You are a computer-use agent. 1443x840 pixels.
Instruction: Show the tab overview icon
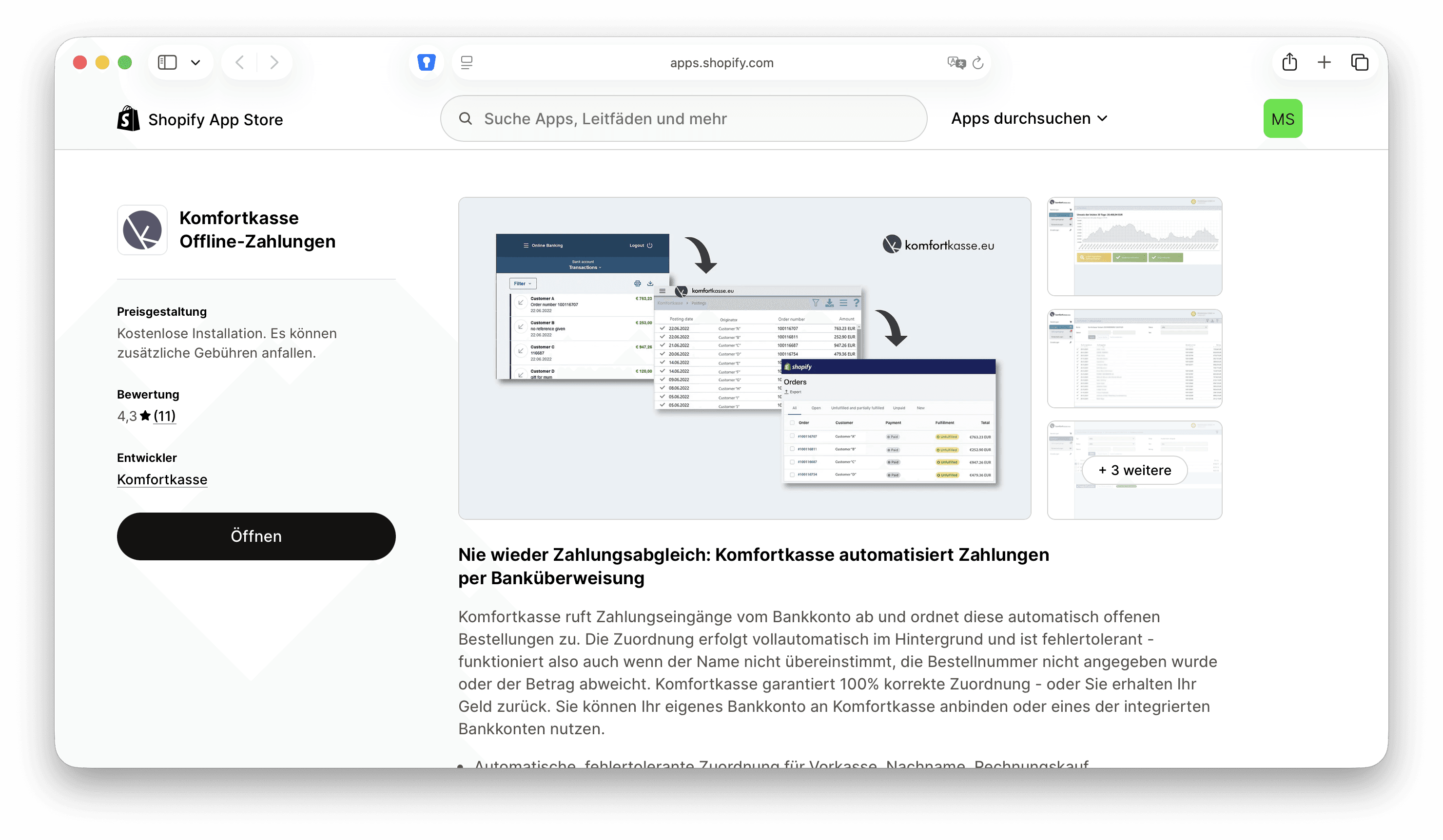(1360, 62)
